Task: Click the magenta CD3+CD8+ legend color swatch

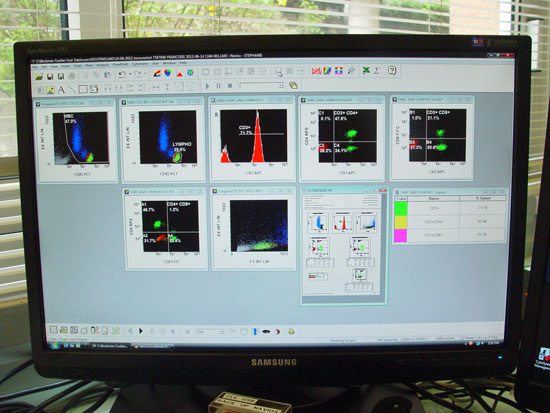Action: [x=401, y=235]
